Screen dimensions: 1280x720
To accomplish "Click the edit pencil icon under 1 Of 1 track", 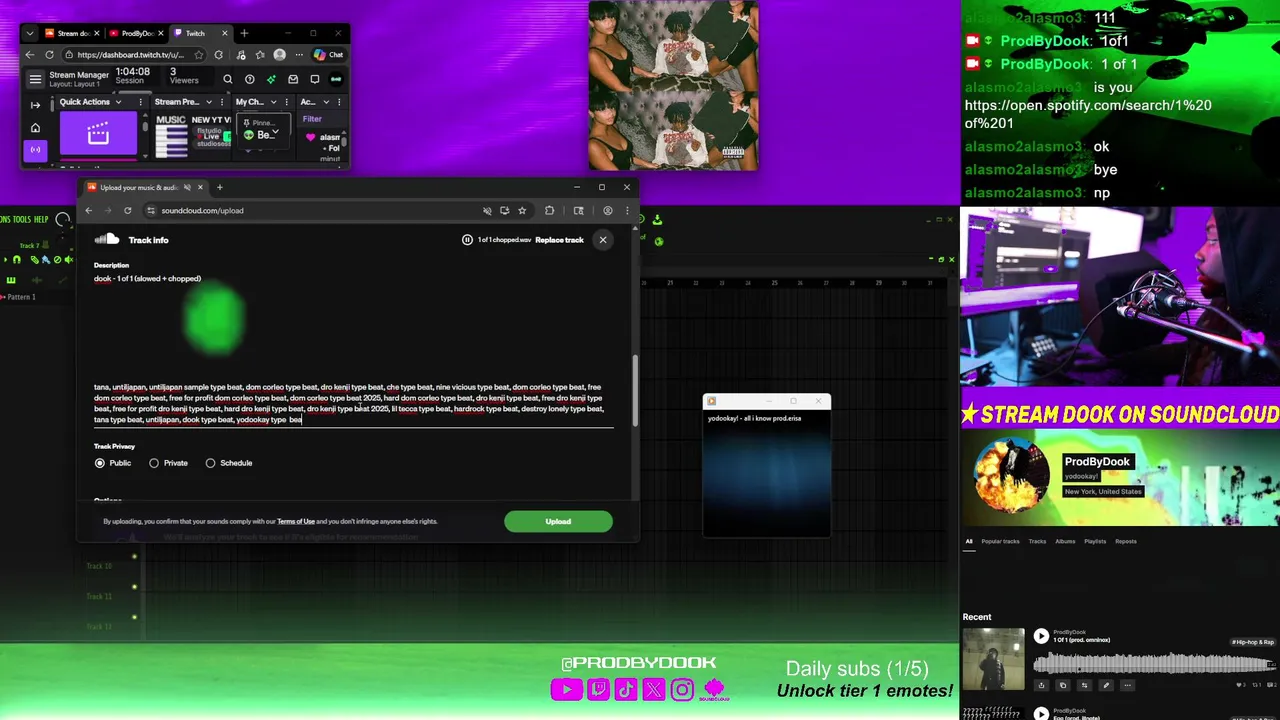I will click(1106, 685).
